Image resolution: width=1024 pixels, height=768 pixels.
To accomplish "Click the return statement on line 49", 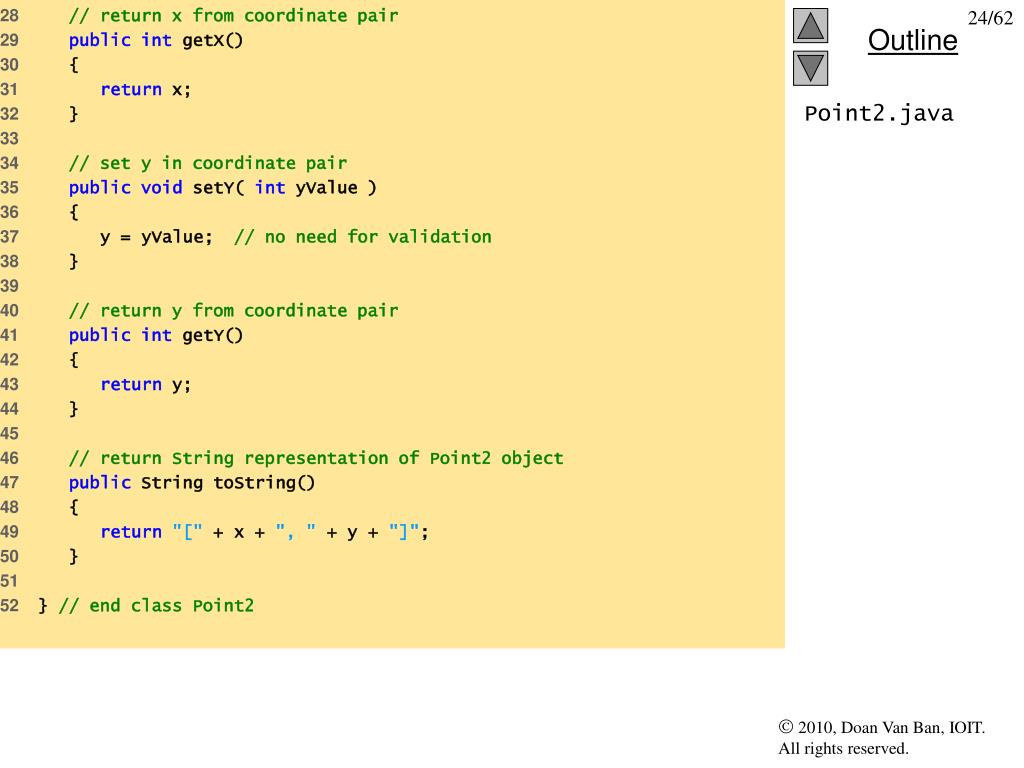I will click(x=264, y=532).
